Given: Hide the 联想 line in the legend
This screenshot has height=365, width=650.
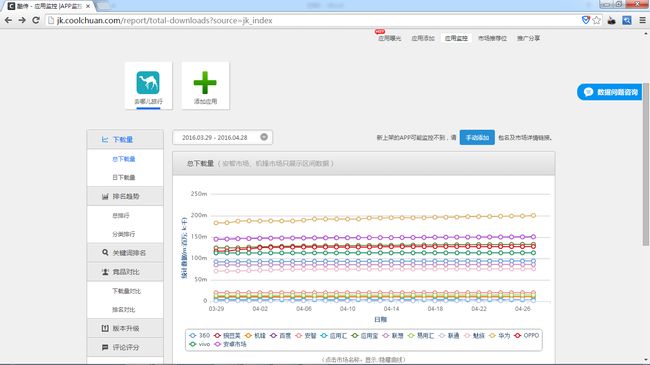Looking at the screenshot, I should [393, 335].
